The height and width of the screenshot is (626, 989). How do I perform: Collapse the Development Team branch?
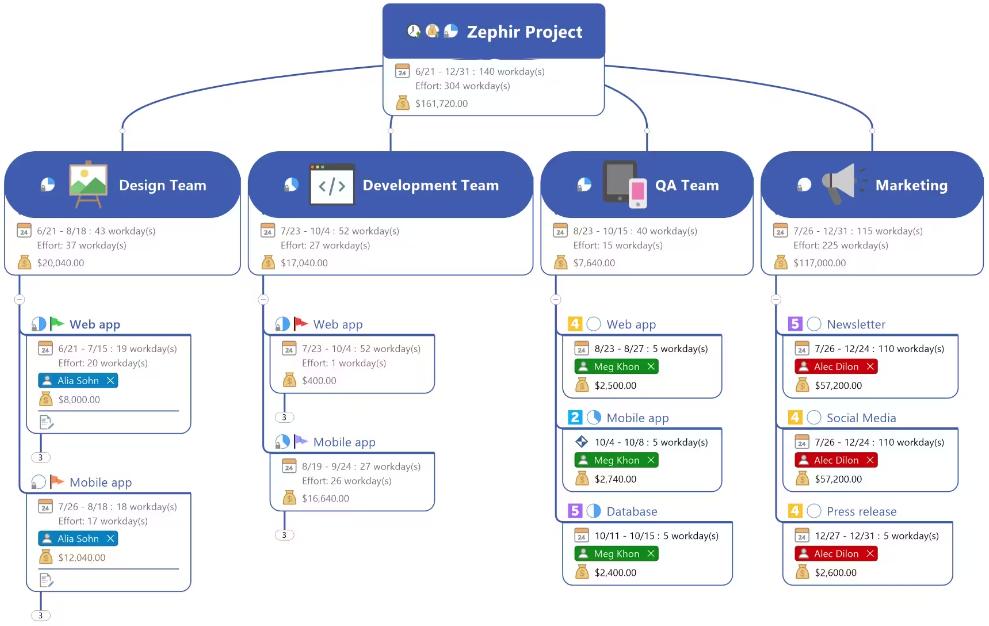pos(263,299)
